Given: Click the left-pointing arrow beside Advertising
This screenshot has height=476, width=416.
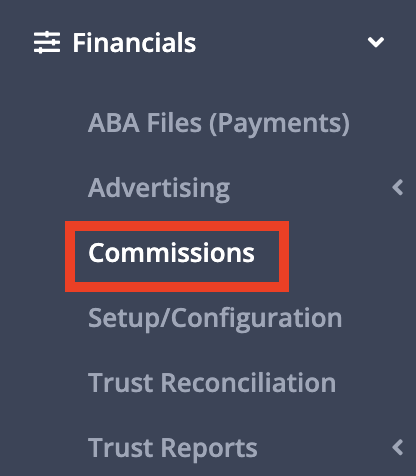Looking at the screenshot, I should [x=398, y=188].
